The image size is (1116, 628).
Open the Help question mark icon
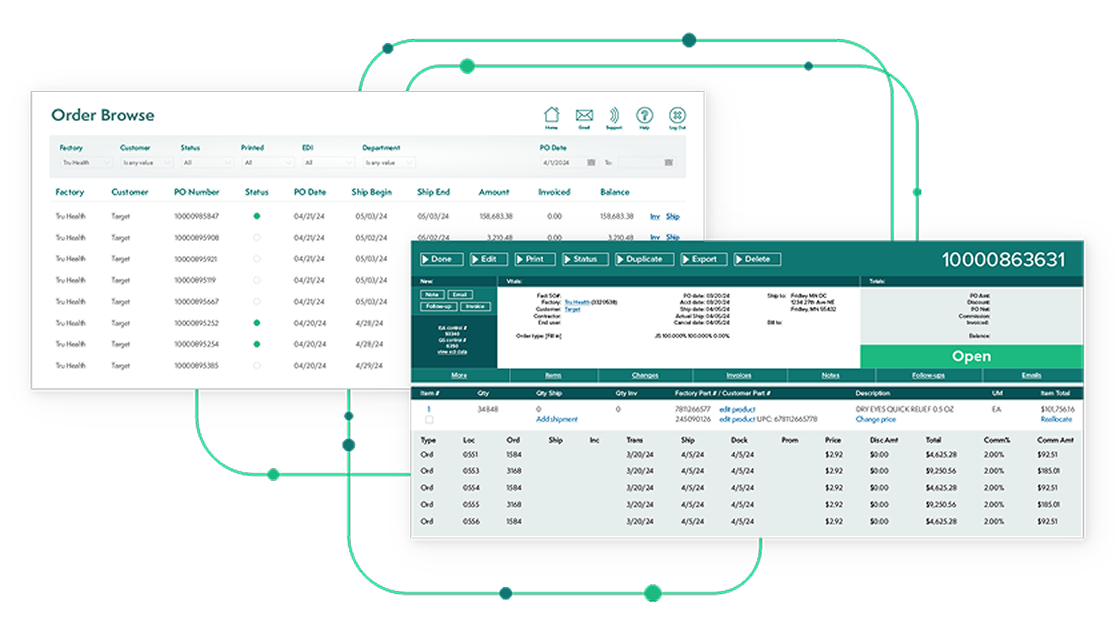coord(644,116)
